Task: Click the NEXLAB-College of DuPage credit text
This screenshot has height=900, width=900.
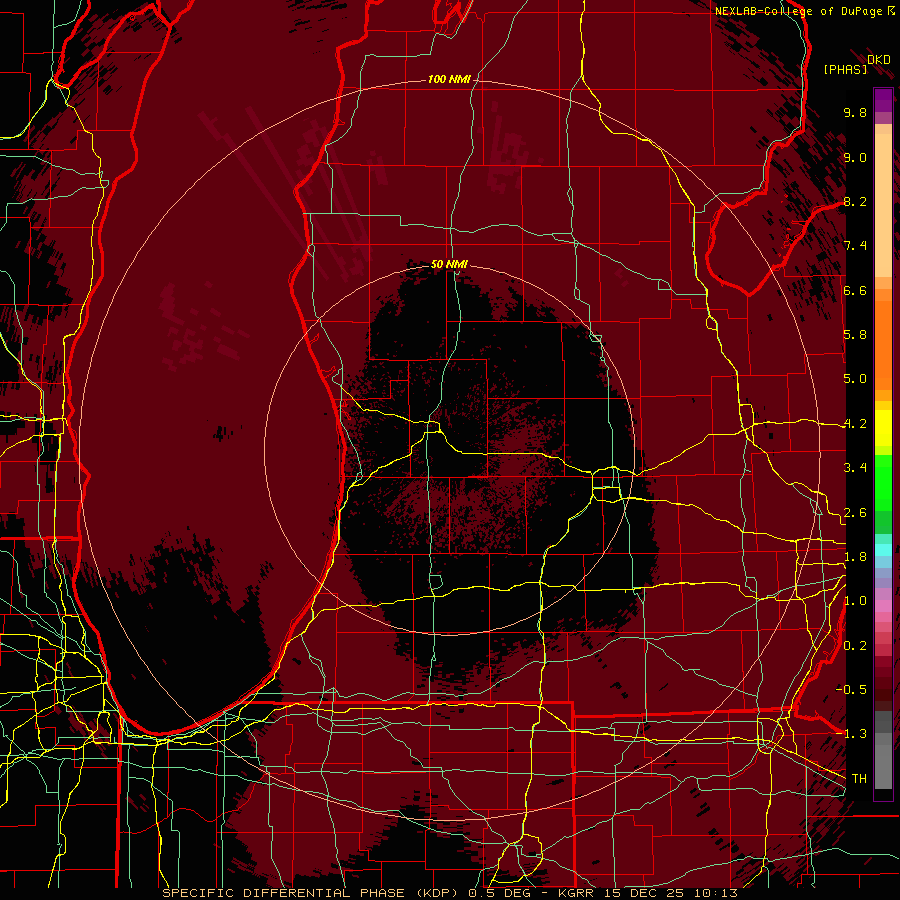Action: [x=800, y=11]
